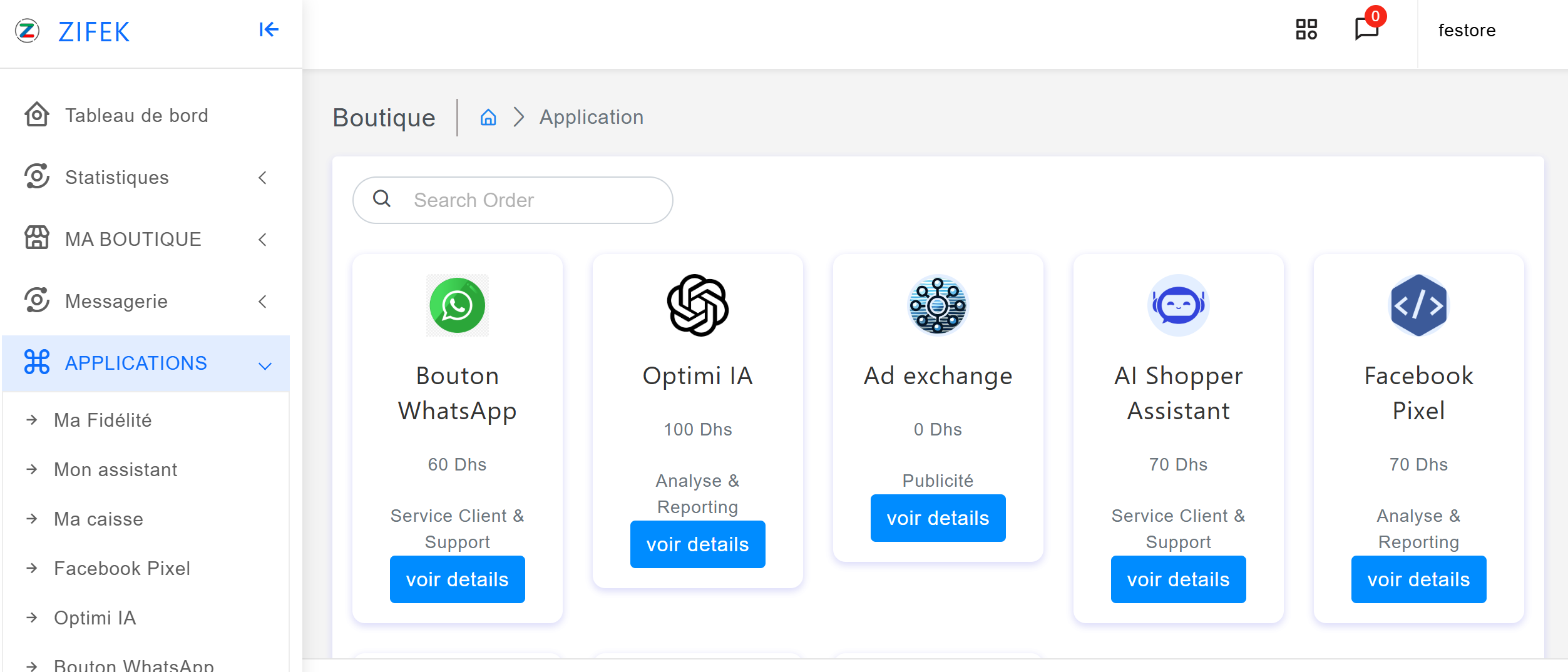Go to Tableau de bord
This screenshot has width=1568, height=672.
[136, 116]
